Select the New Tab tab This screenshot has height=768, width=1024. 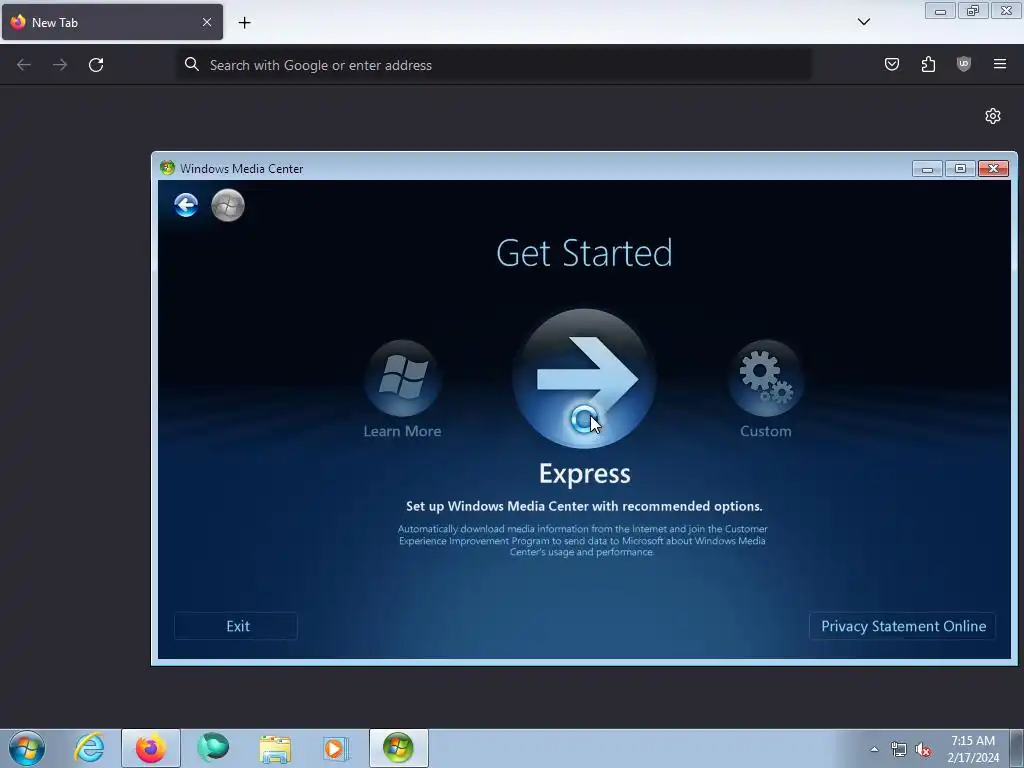[x=112, y=22]
